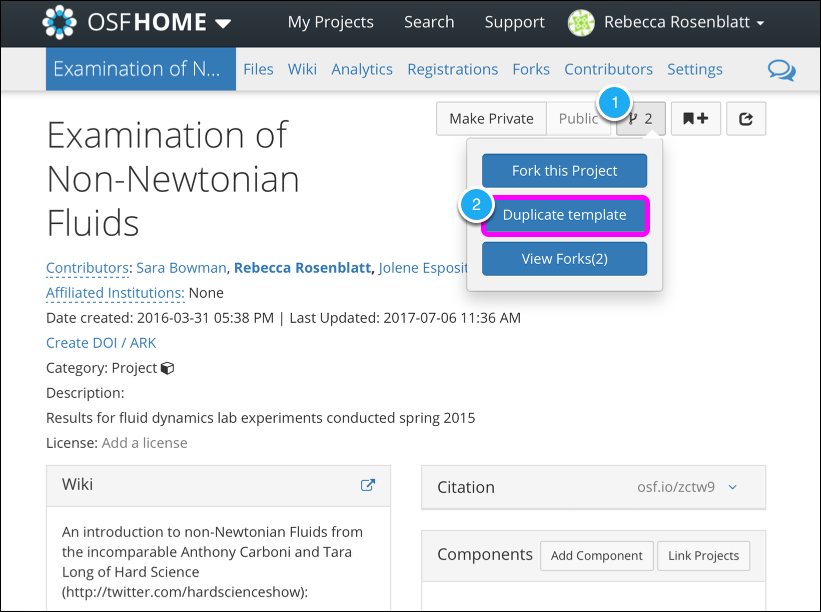Click Duplicate template button
Viewport: 821px width, 612px height.
point(564,215)
